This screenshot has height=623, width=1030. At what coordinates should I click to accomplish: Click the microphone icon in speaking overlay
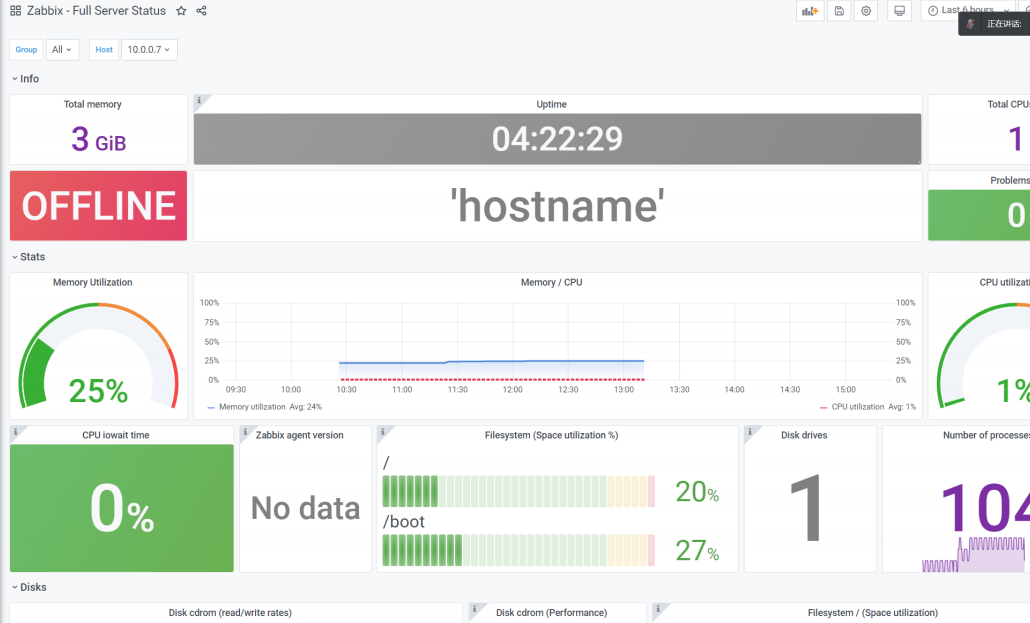tap(971, 24)
